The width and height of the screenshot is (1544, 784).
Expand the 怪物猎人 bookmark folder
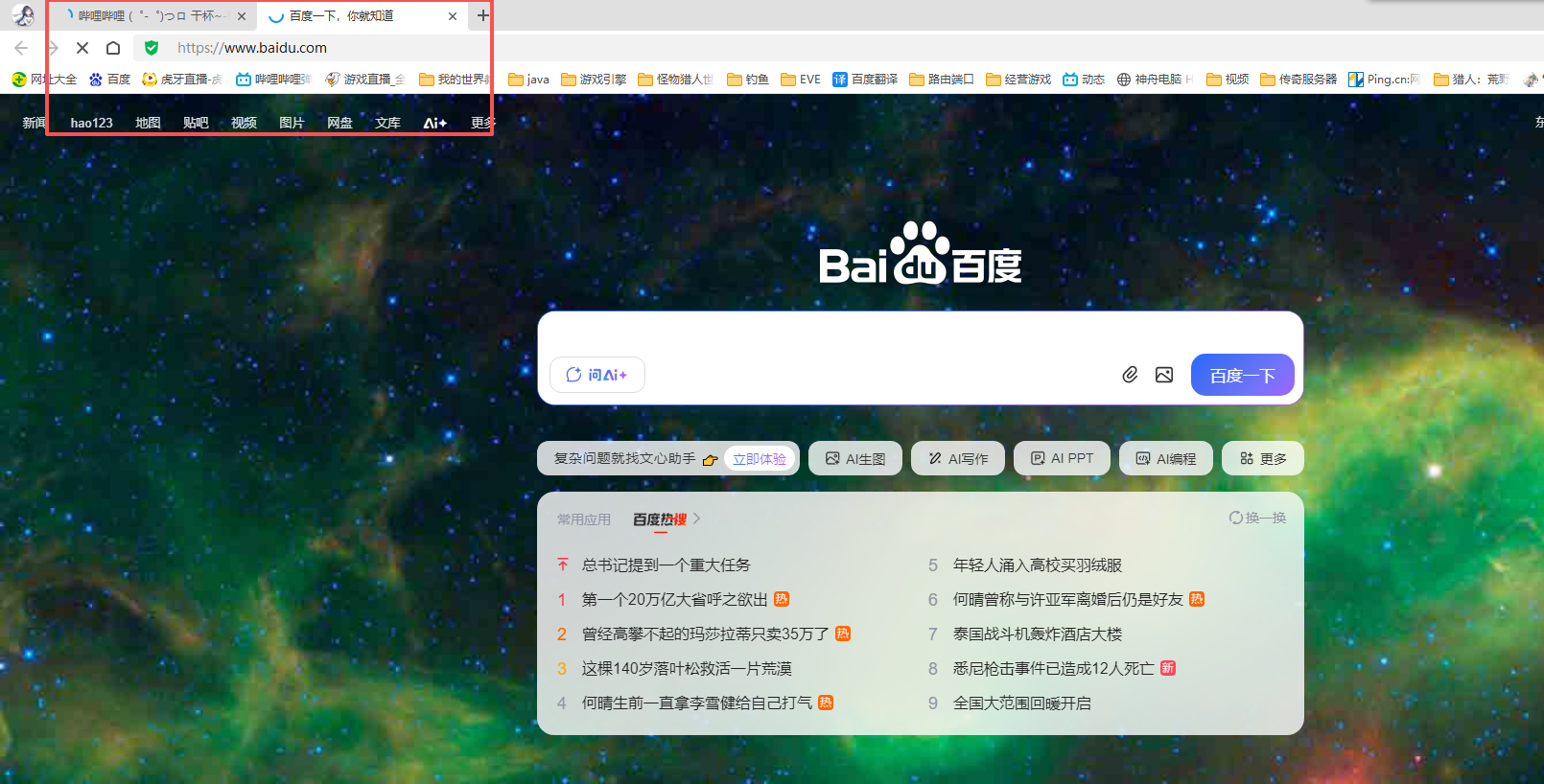[x=676, y=80]
